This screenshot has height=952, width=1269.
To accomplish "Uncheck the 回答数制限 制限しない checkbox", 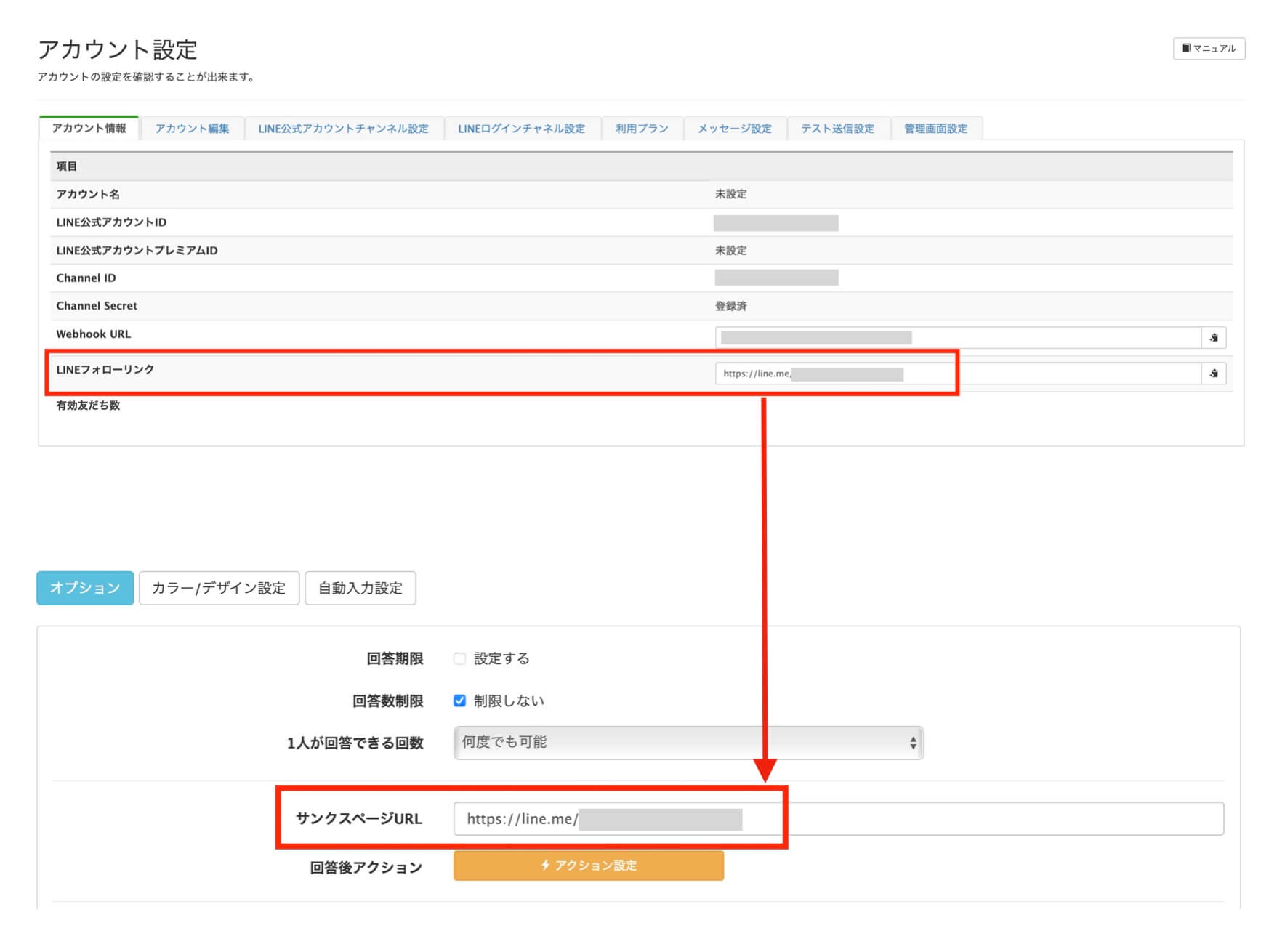I will pyautogui.click(x=459, y=701).
